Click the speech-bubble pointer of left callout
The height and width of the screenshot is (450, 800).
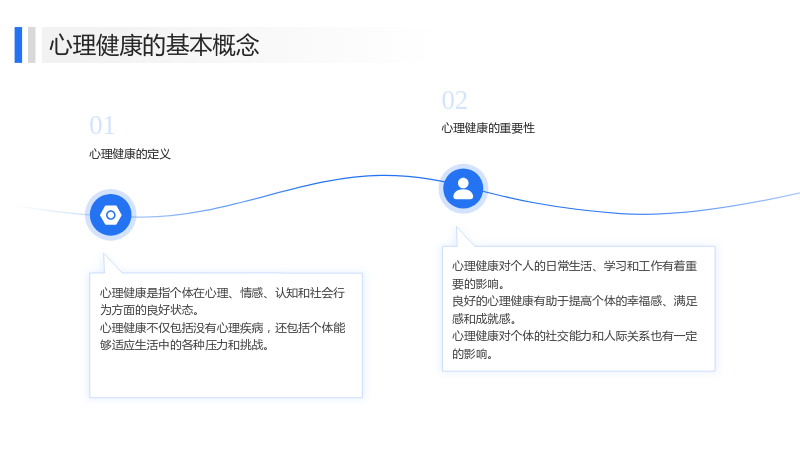click(111, 264)
